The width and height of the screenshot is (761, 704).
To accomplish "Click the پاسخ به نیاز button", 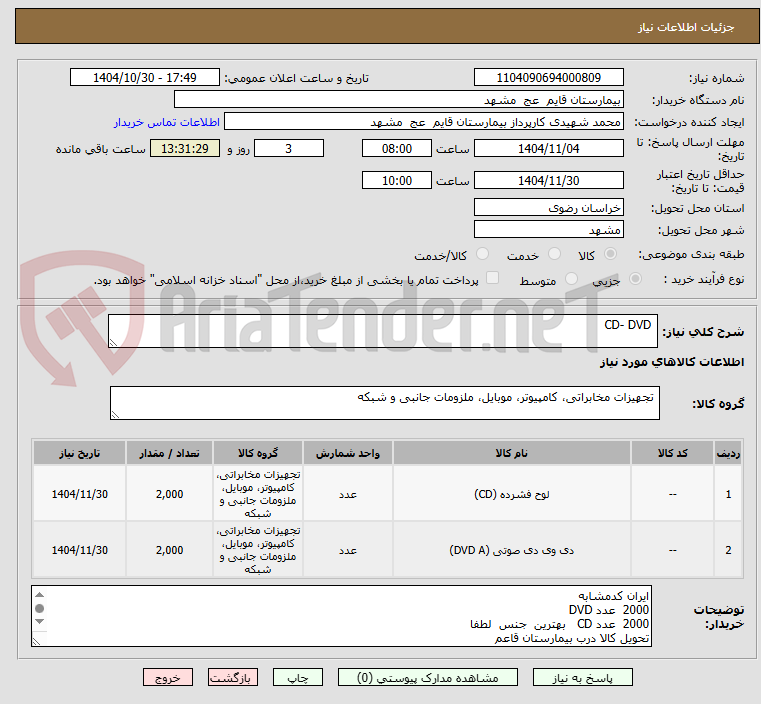I will click(582, 677).
